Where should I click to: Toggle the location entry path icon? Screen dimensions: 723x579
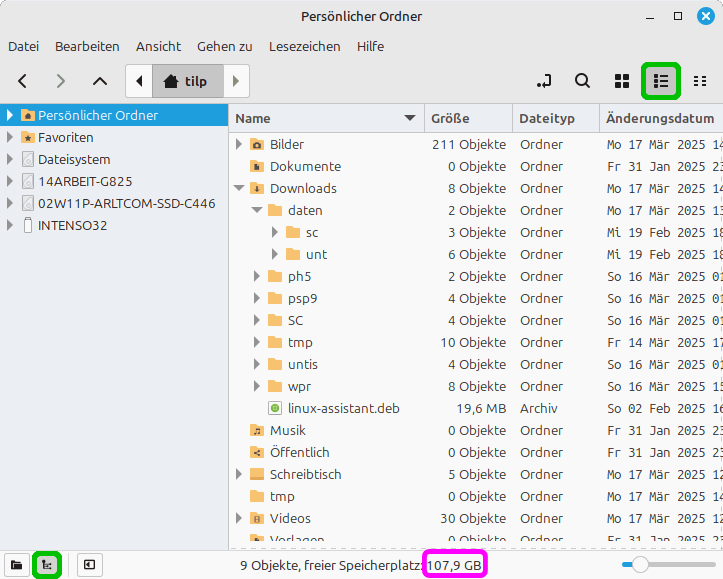[x=543, y=81]
